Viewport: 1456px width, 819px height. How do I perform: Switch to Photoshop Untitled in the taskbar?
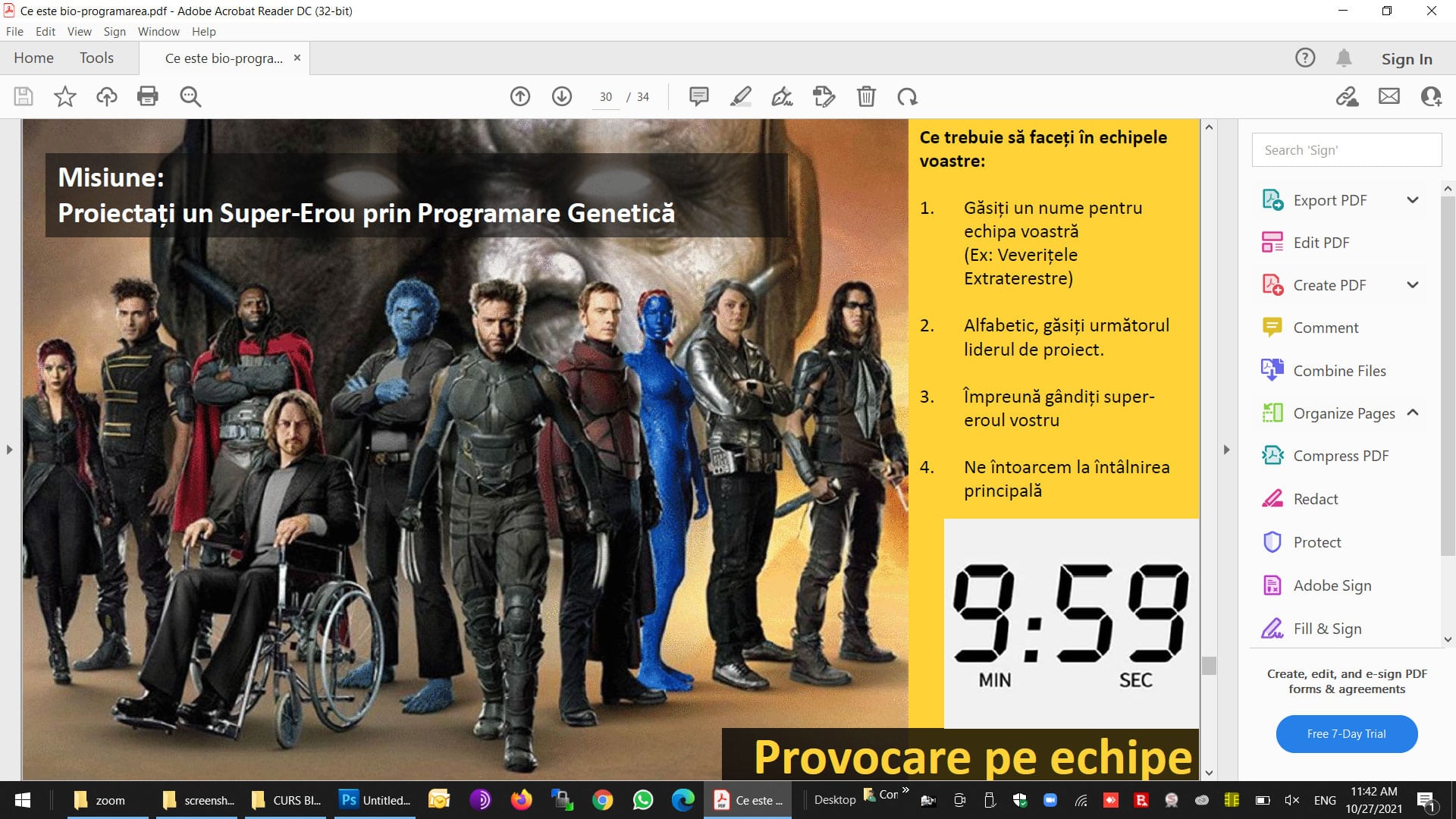(x=376, y=800)
